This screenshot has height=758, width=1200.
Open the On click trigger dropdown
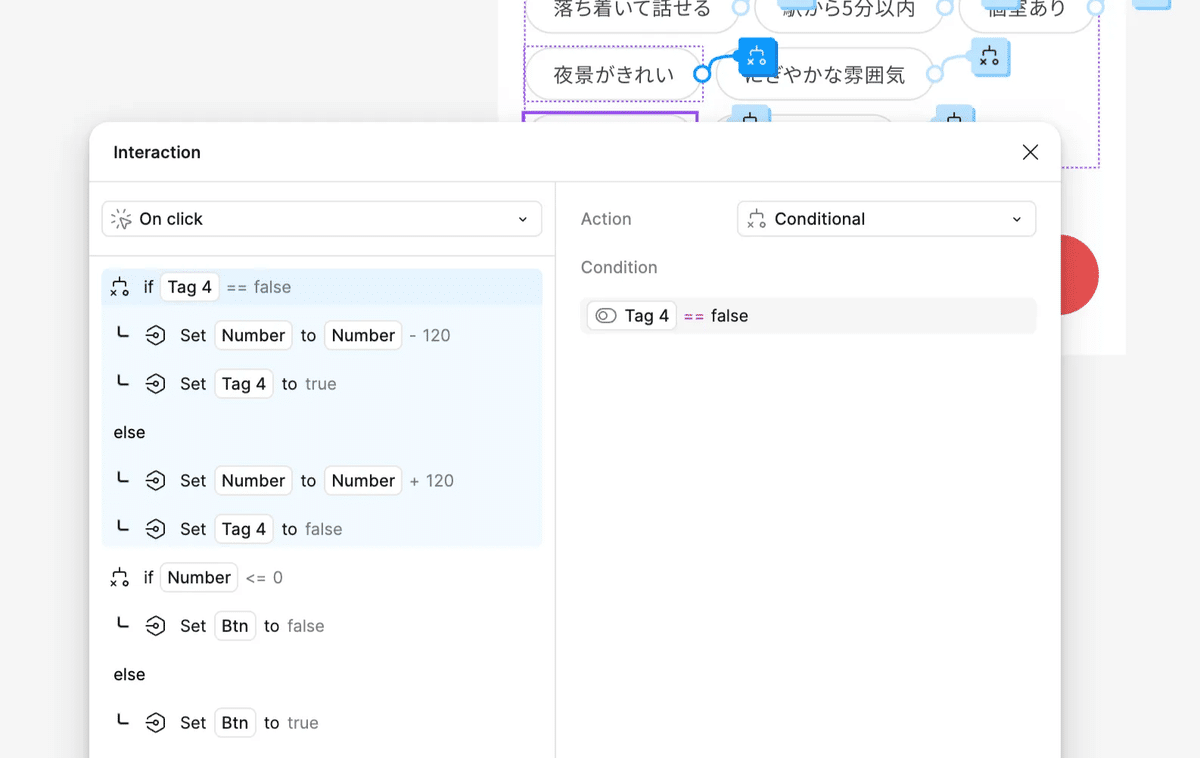(320, 218)
